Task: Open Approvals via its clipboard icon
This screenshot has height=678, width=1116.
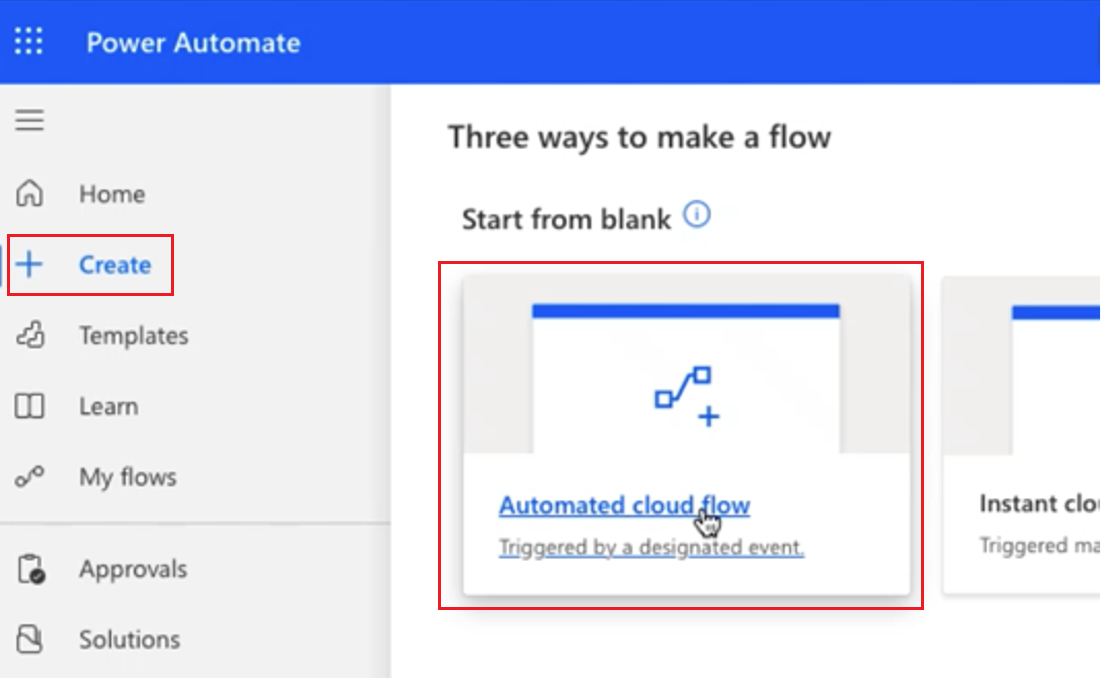Action: pyautogui.click(x=30, y=568)
